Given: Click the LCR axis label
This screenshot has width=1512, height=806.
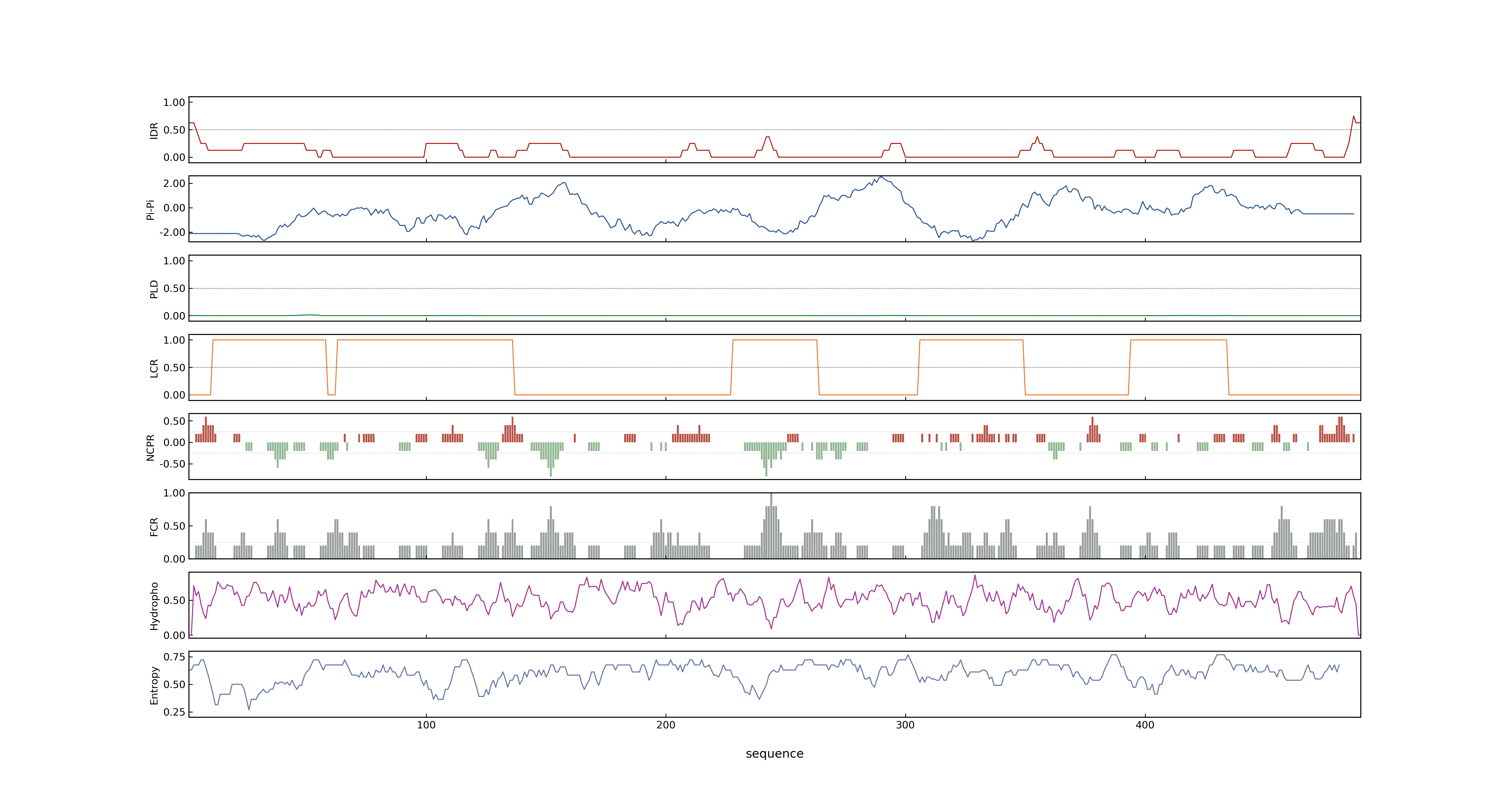Looking at the screenshot, I should (154, 368).
